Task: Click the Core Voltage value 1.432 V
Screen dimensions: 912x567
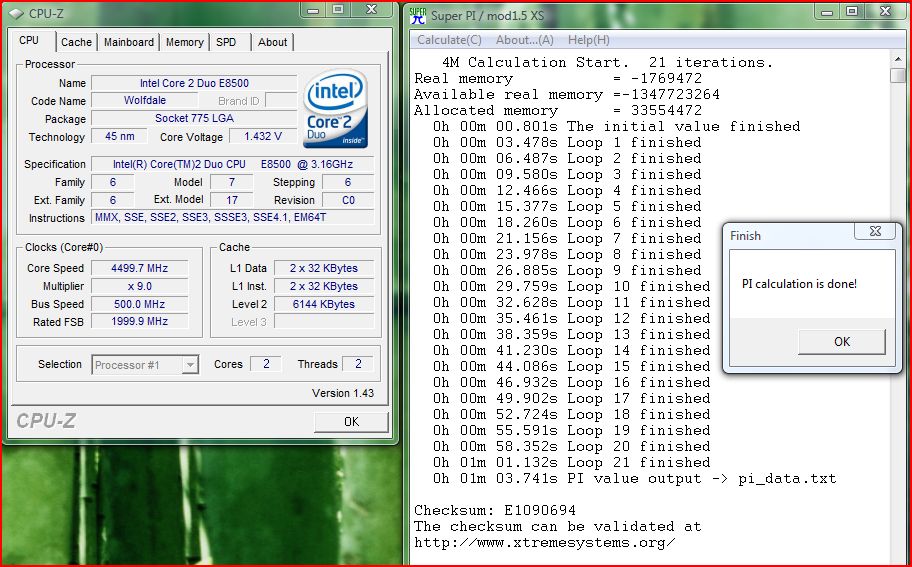Action: click(263, 136)
